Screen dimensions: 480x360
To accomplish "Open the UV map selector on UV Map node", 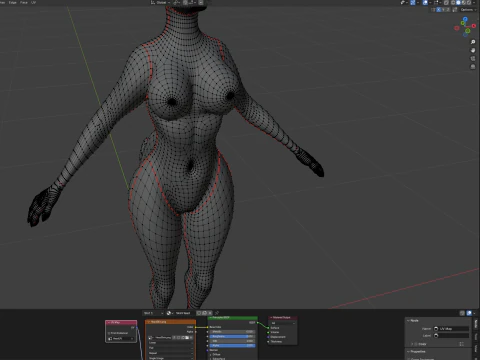I will pyautogui.click(x=121, y=339).
